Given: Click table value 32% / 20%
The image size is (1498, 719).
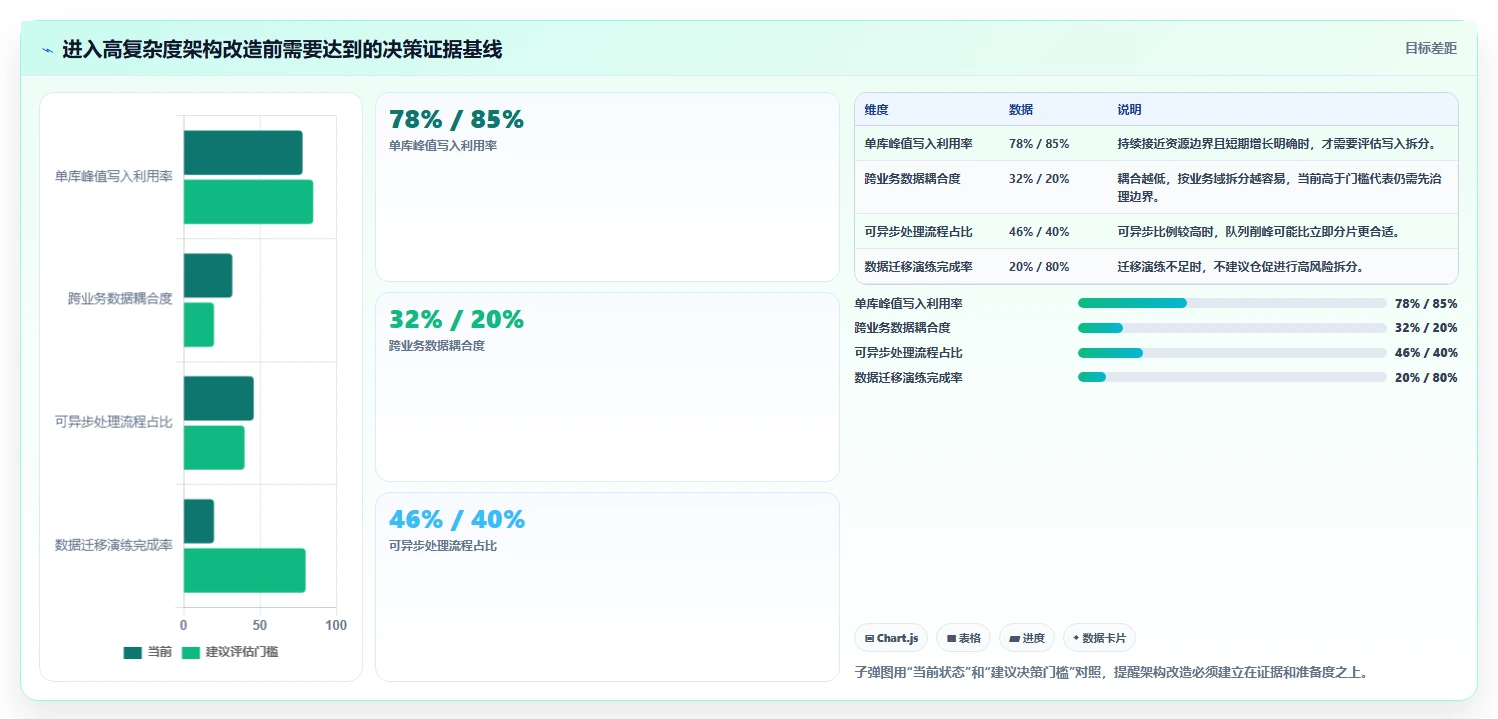Looking at the screenshot, I should coord(1039,179).
